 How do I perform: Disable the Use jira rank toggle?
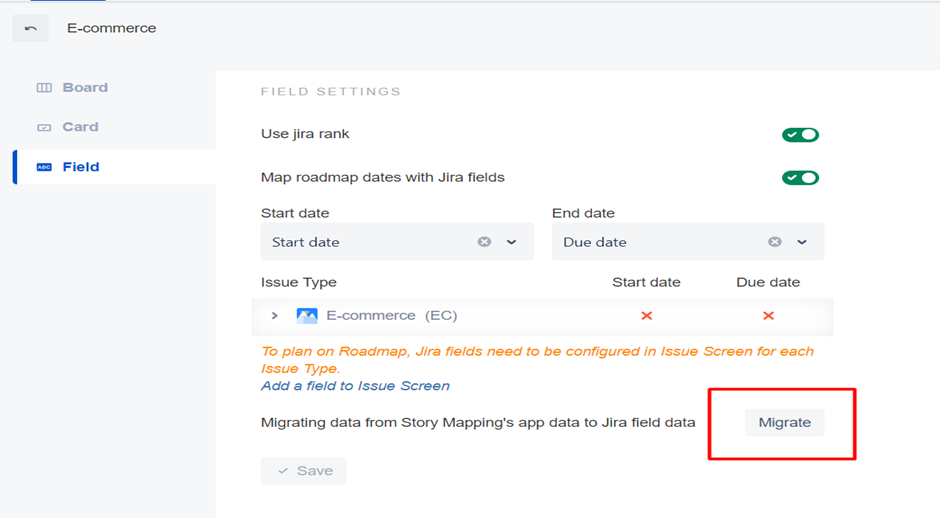[x=800, y=135]
